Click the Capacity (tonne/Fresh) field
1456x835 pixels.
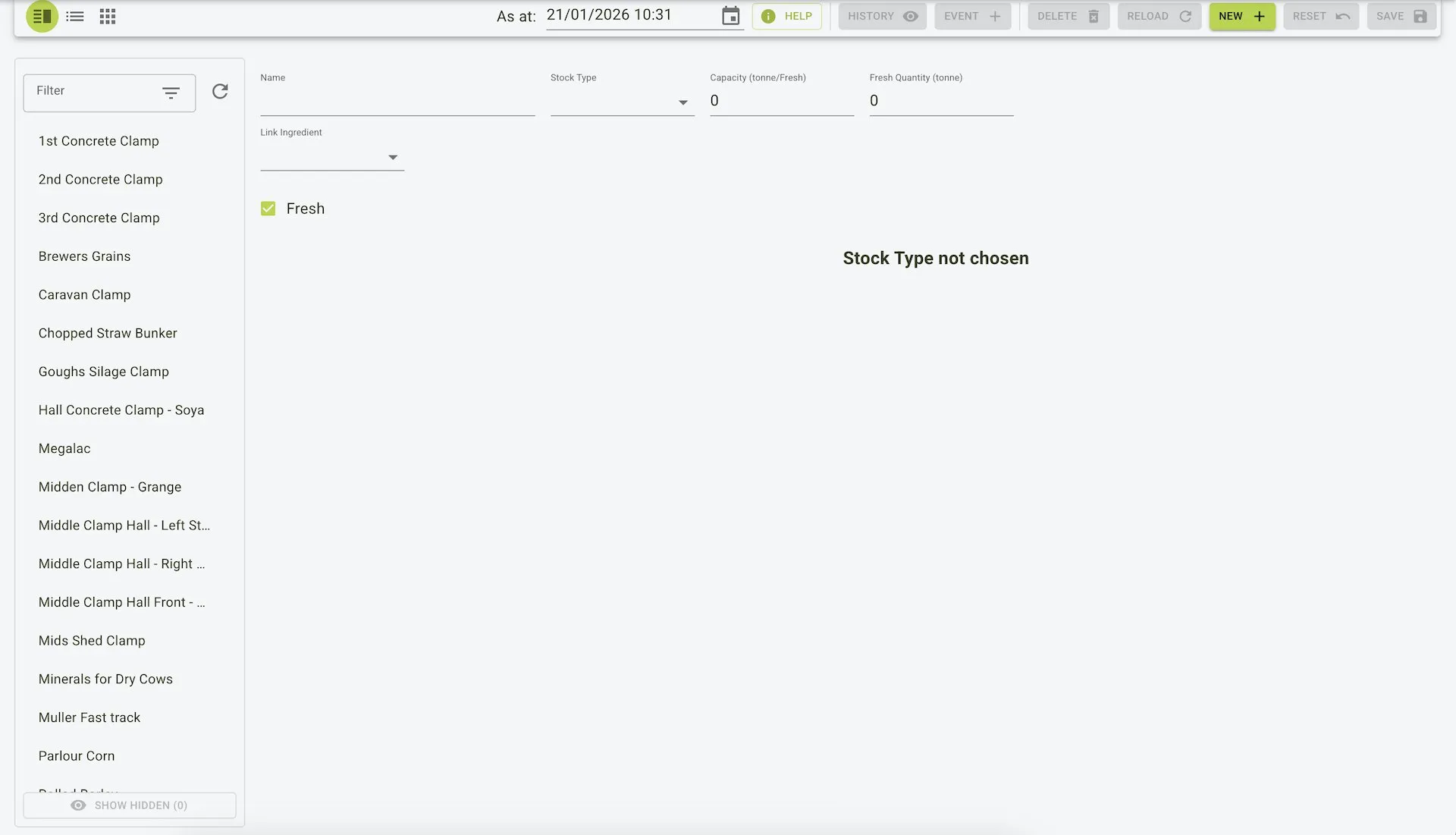782,101
